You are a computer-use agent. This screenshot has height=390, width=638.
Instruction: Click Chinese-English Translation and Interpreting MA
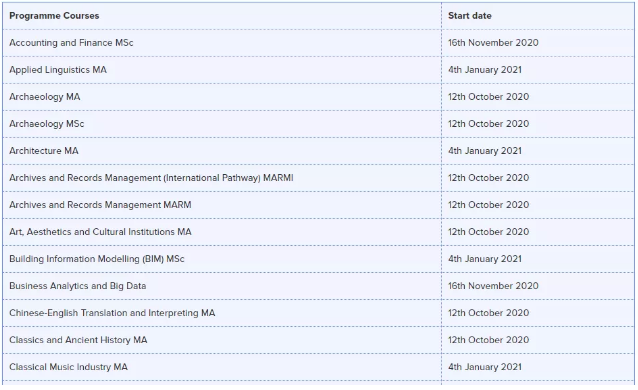pos(112,313)
